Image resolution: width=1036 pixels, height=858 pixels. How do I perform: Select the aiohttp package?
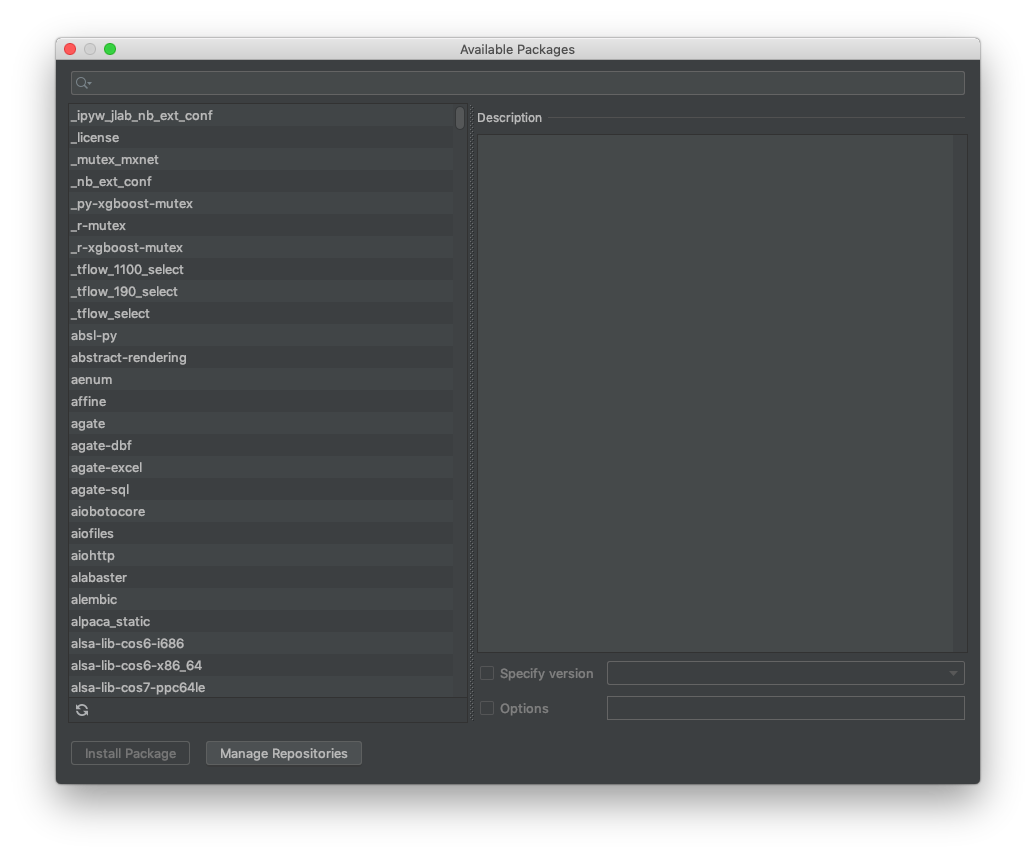262,555
